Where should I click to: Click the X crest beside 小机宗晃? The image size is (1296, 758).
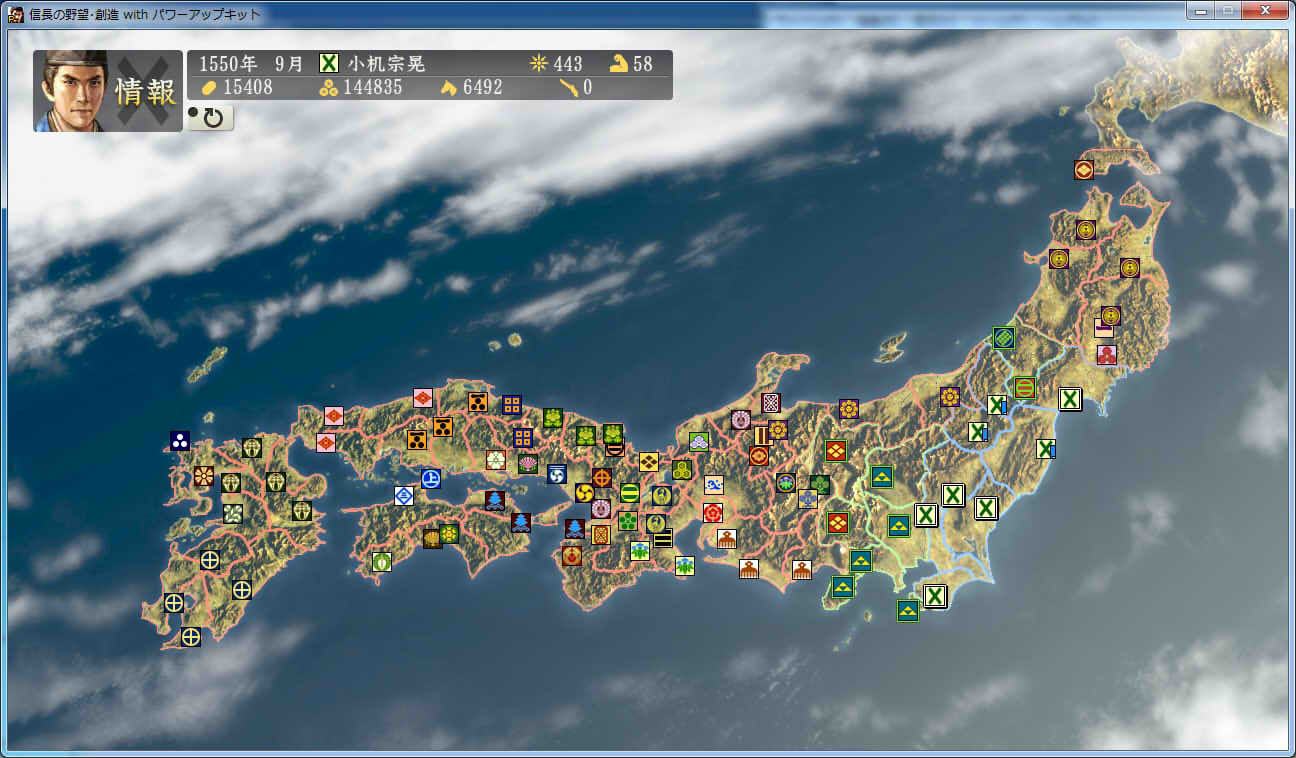click(329, 63)
